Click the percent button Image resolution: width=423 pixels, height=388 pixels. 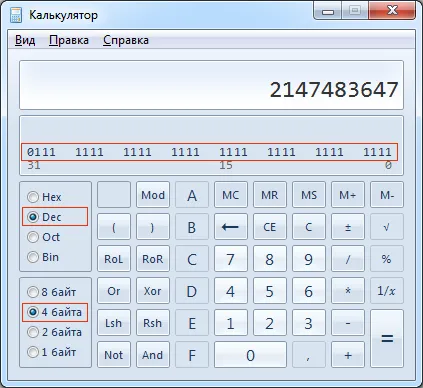[387, 259]
